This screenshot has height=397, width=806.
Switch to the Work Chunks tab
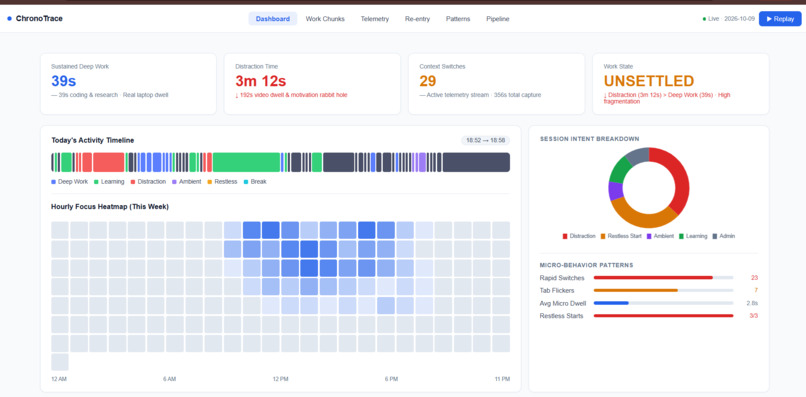point(325,19)
